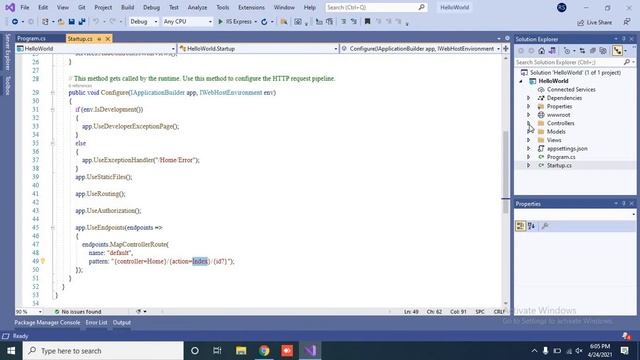
Task: Click the account avatar icon
Action: [562, 7]
